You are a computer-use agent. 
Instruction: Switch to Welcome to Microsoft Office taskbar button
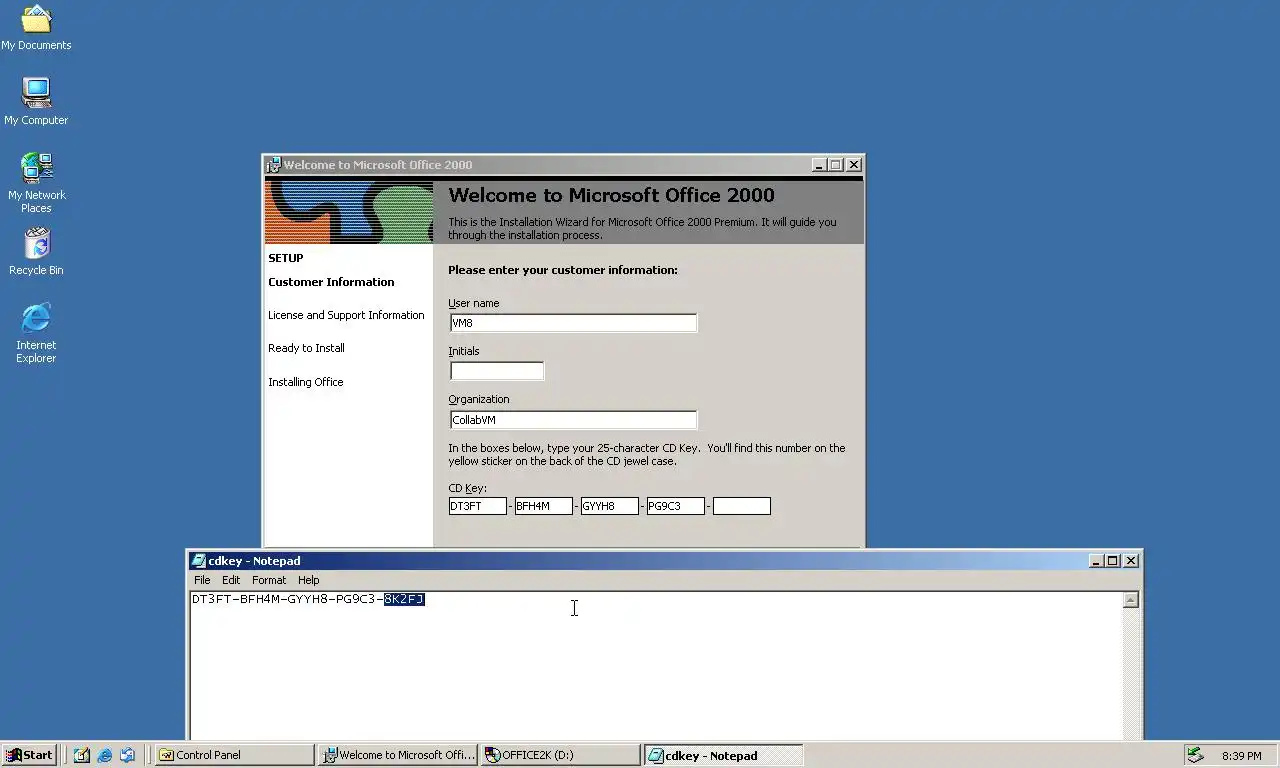(x=398, y=755)
